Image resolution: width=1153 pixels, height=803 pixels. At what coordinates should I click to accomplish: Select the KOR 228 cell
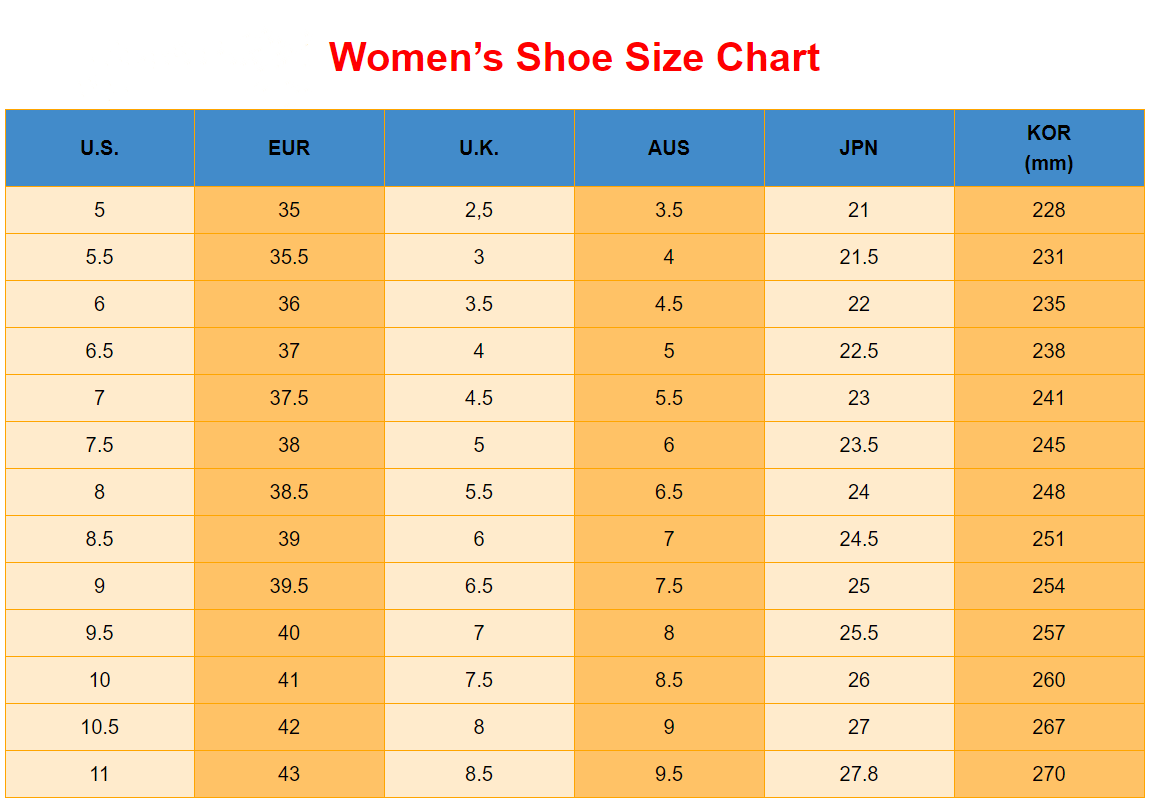1049,210
